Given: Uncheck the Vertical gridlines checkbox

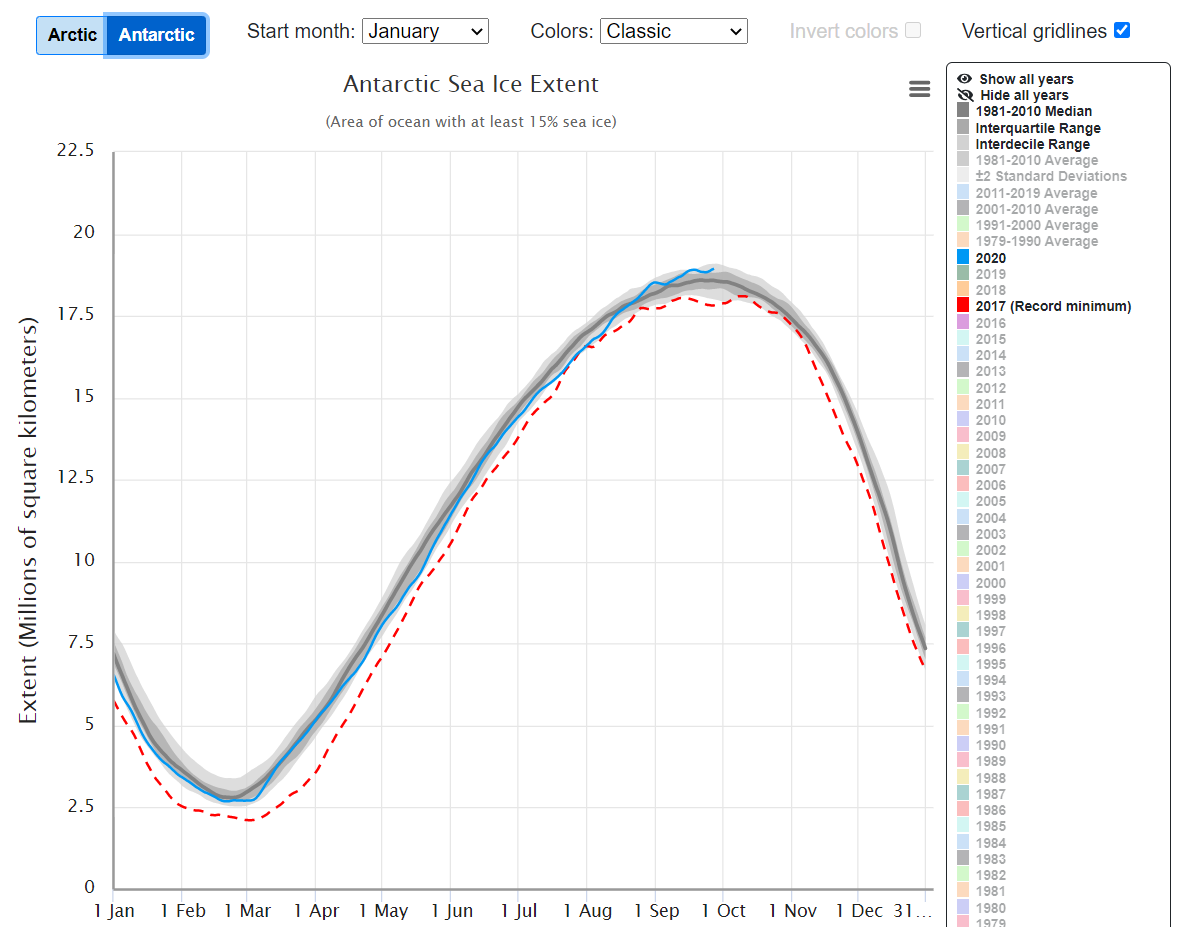Looking at the screenshot, I should tap(1122, 30).
